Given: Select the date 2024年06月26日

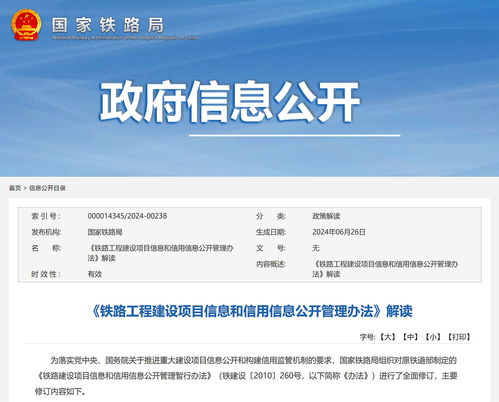Looking at the screenshot, I should pos(339,232).
